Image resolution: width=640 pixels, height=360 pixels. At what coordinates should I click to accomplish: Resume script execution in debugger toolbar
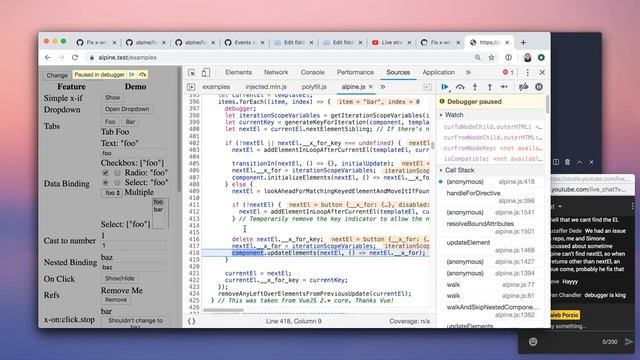coord(444,87)
